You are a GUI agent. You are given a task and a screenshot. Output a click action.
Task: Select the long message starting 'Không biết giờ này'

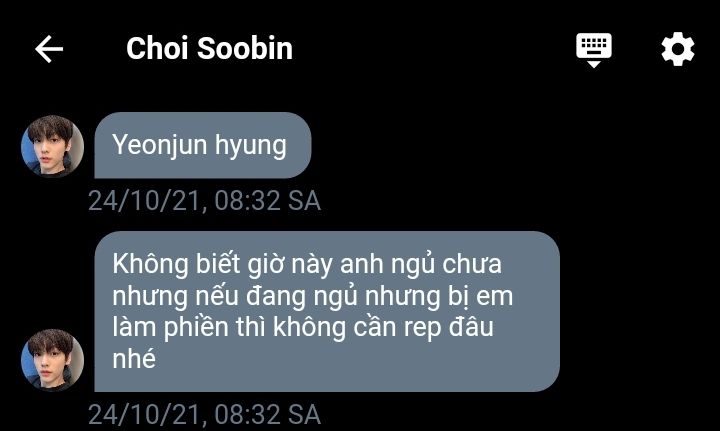327,312
